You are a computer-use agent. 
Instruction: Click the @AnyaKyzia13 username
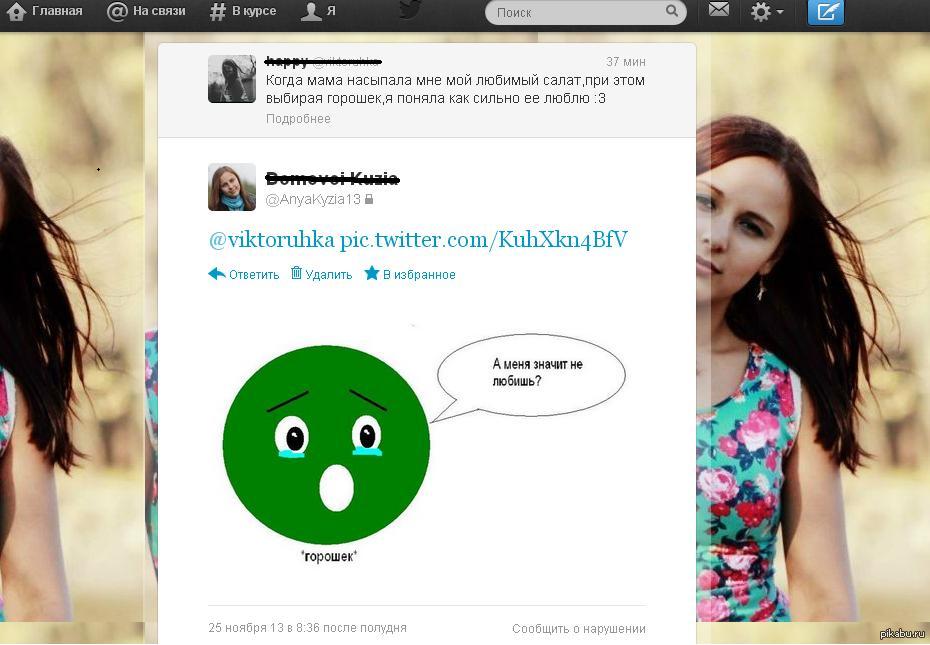coord(312,200)
